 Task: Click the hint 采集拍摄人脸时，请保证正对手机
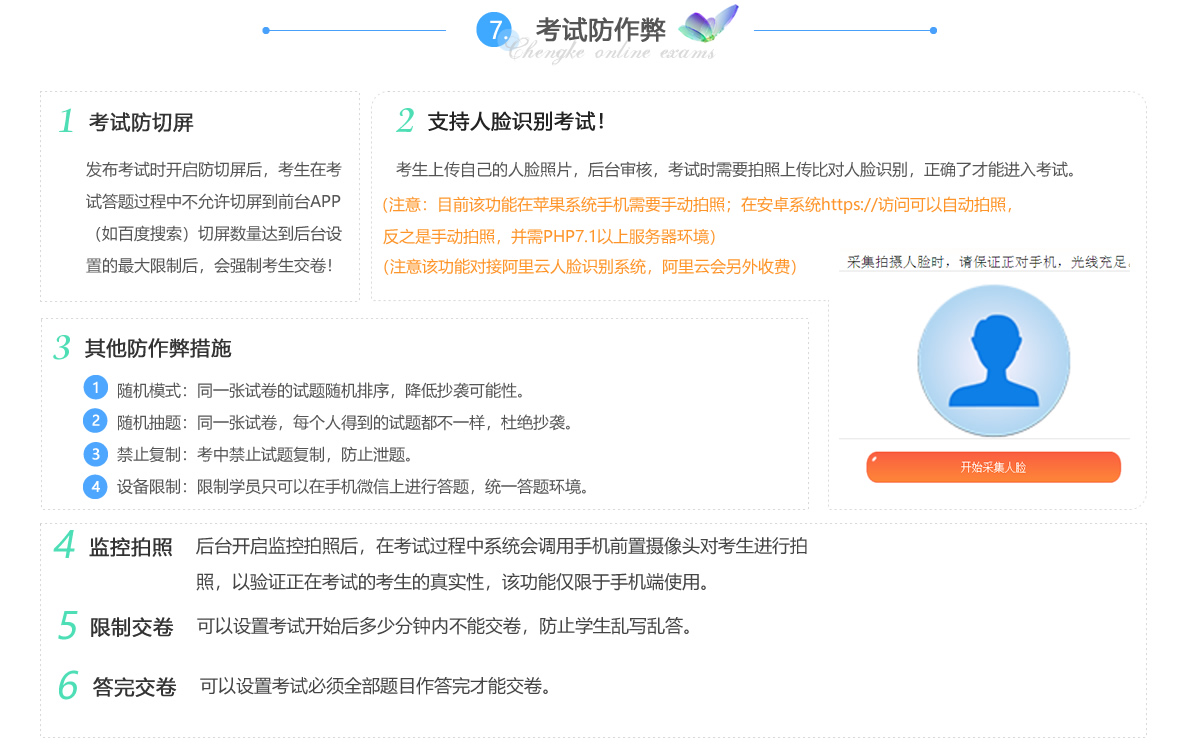988,262
